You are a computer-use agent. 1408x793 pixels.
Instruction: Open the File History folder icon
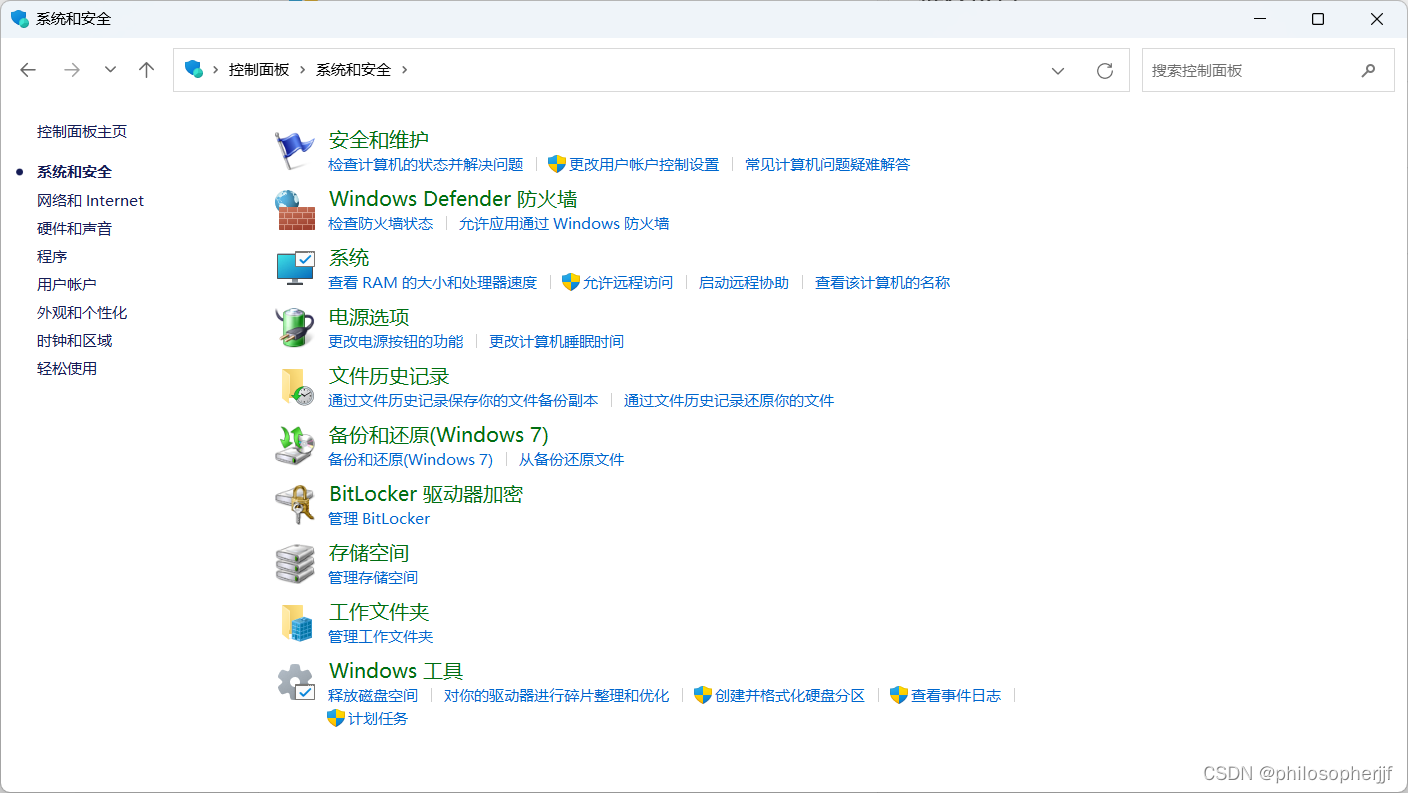295,386
